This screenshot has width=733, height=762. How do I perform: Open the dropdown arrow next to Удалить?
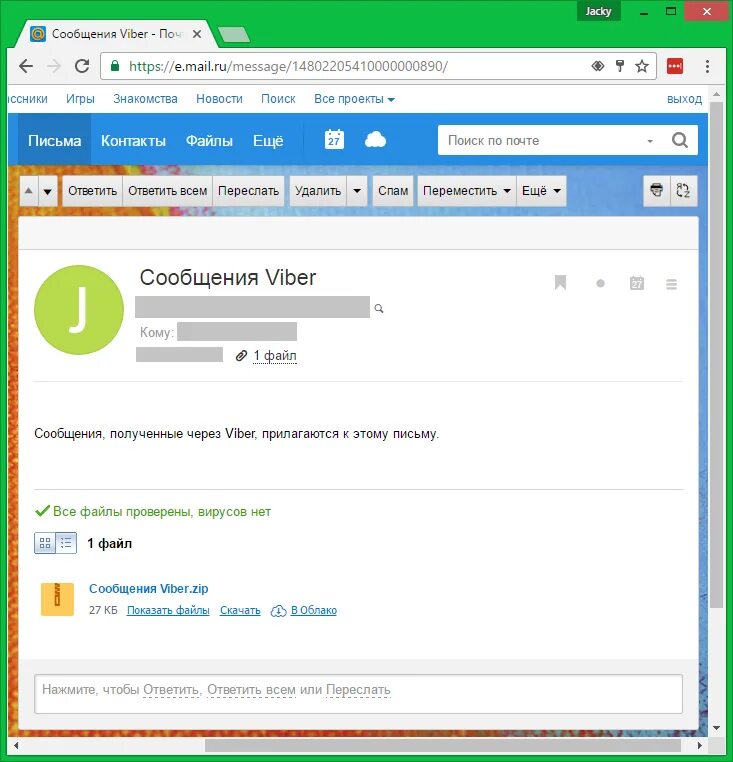[357, 191]
